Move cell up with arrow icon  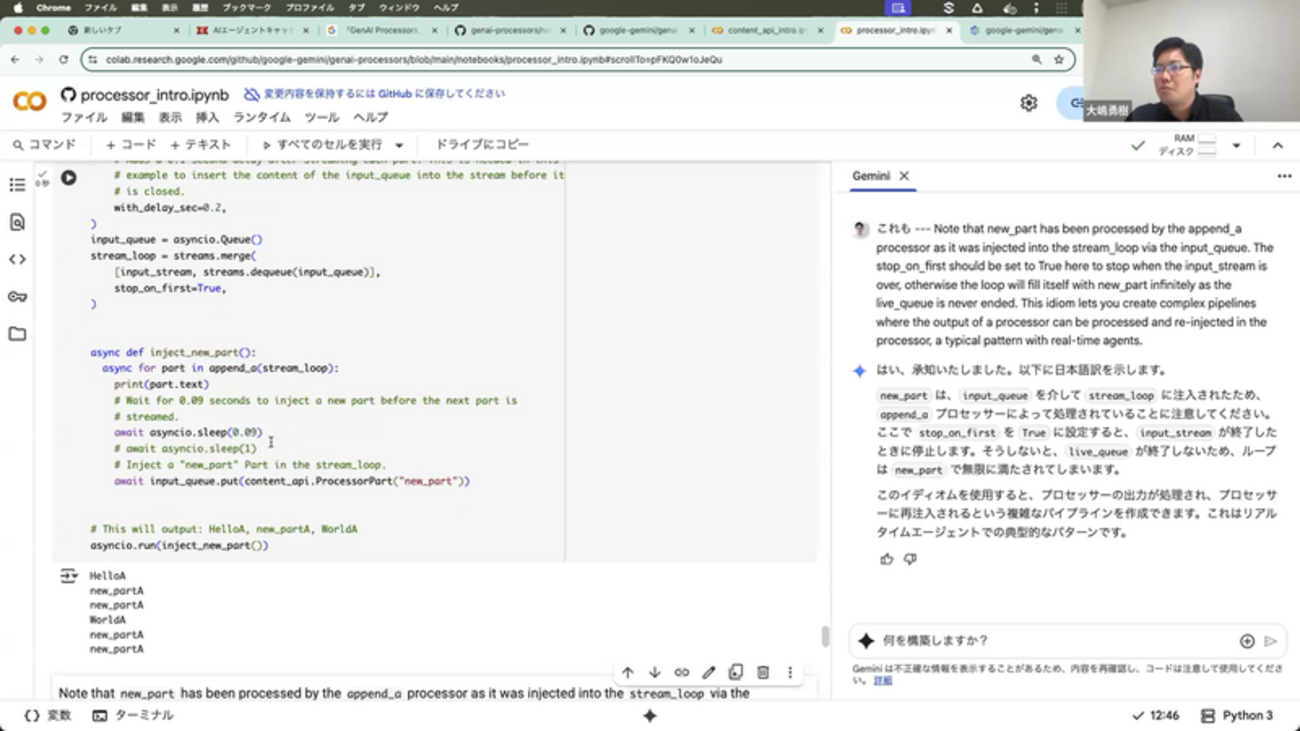tap(628, 673)
